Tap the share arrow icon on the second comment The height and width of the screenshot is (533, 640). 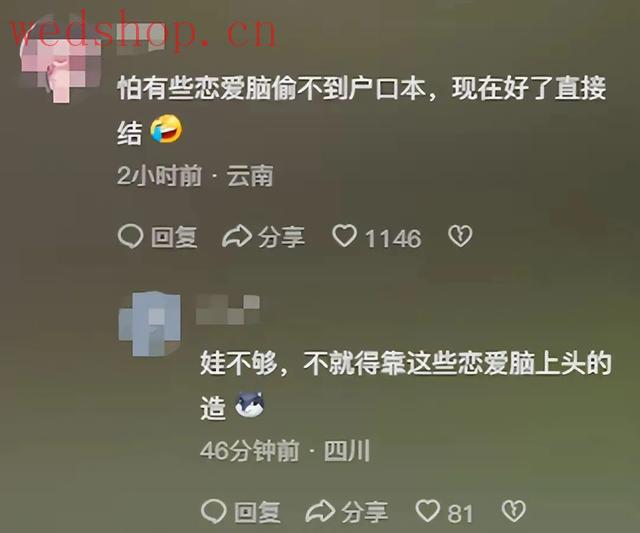(x=320, y=511)
